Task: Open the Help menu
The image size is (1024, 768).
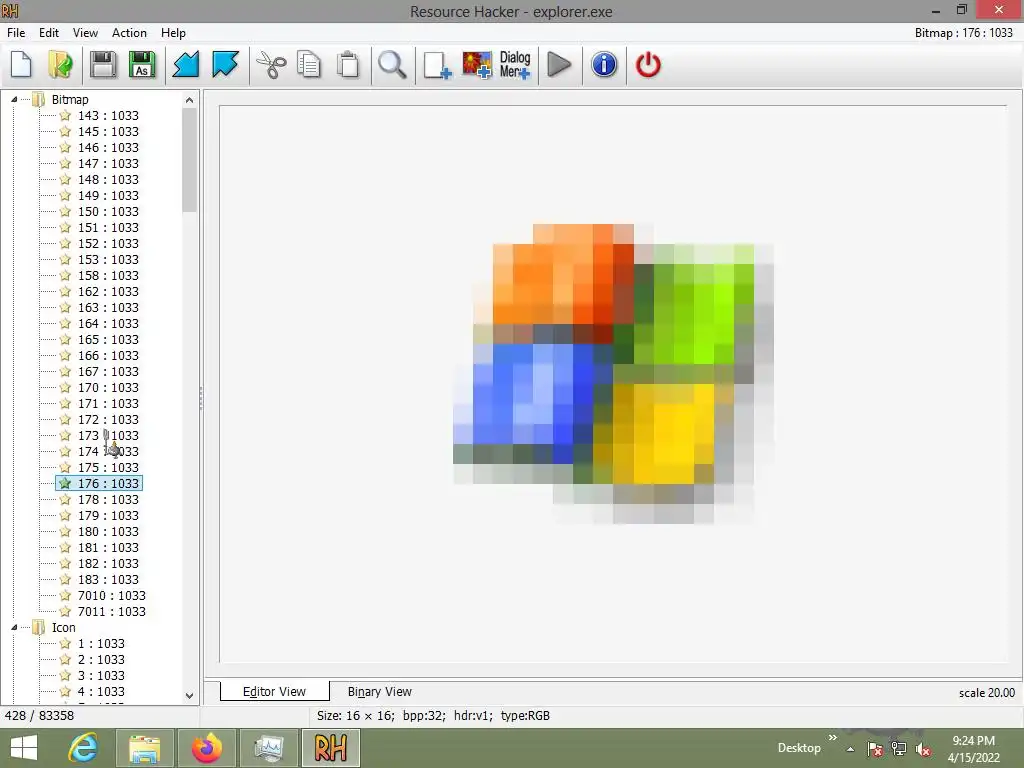Action: pos(173,33)
